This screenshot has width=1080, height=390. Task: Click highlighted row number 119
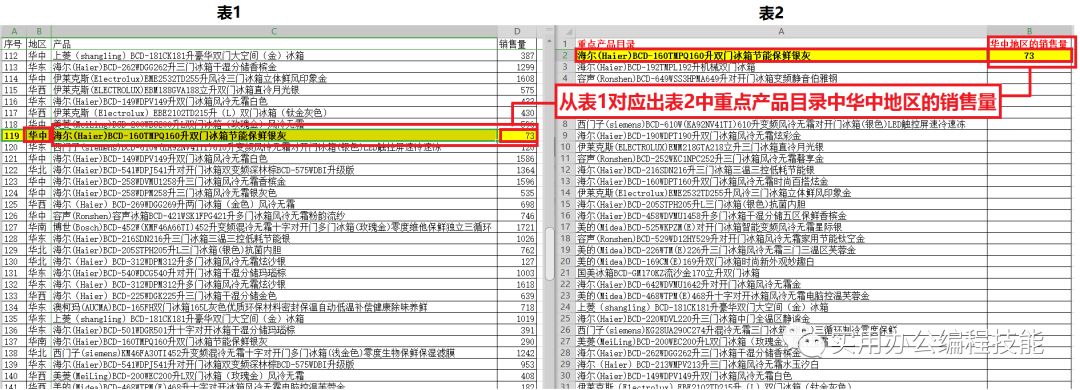coord(14,136)
